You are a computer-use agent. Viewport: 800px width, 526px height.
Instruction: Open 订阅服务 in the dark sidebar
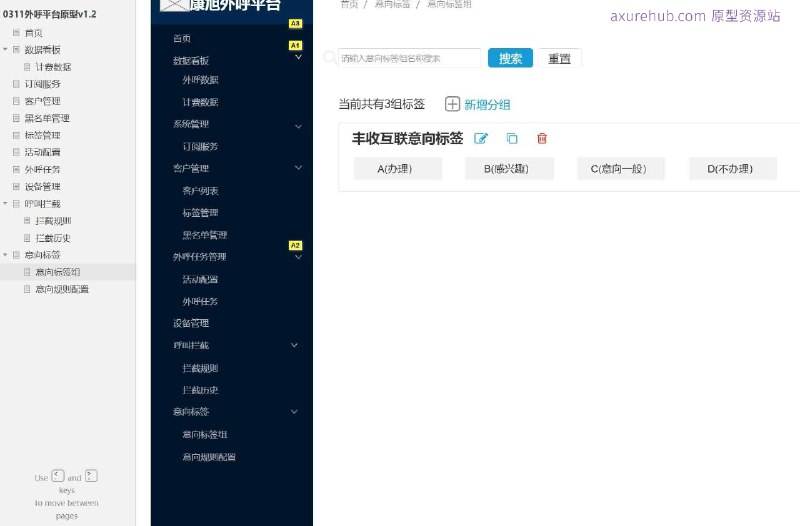(x=200, y=146)
